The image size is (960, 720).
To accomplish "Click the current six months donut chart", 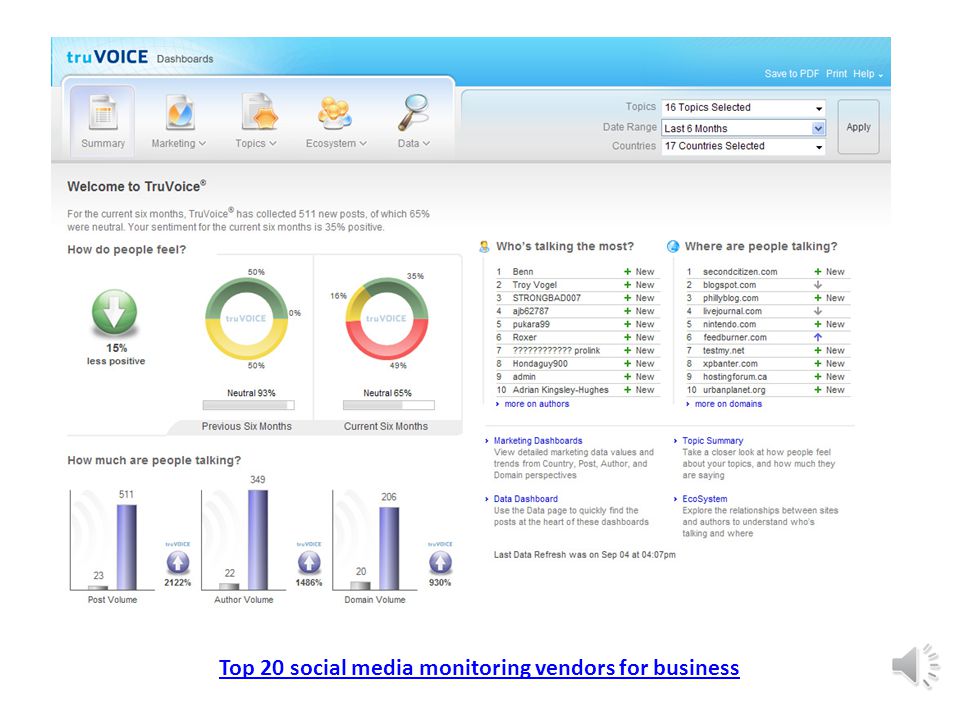I will pos(386,318).
